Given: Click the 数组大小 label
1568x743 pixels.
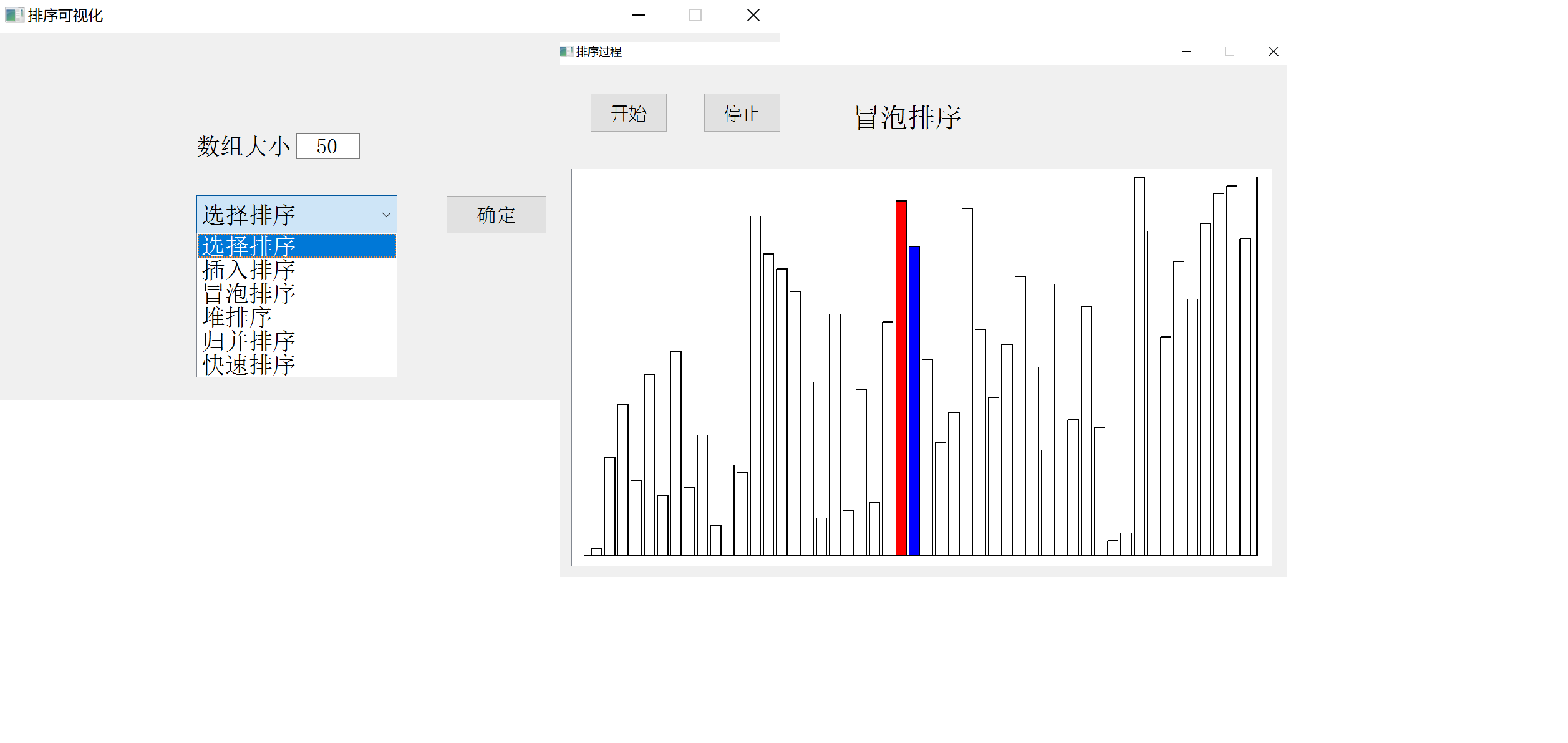Looking at the screenshot, I should (244, 147).
